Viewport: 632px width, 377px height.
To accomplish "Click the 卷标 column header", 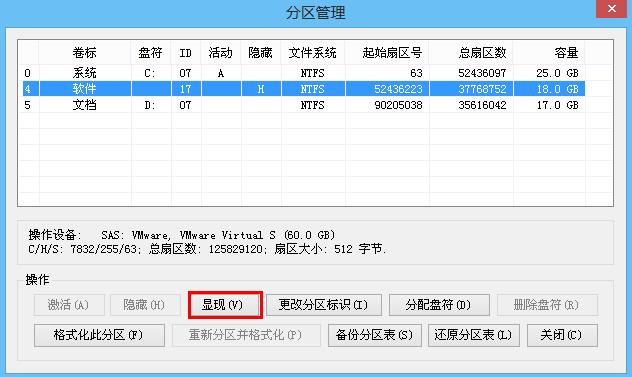I will point(85,52).
